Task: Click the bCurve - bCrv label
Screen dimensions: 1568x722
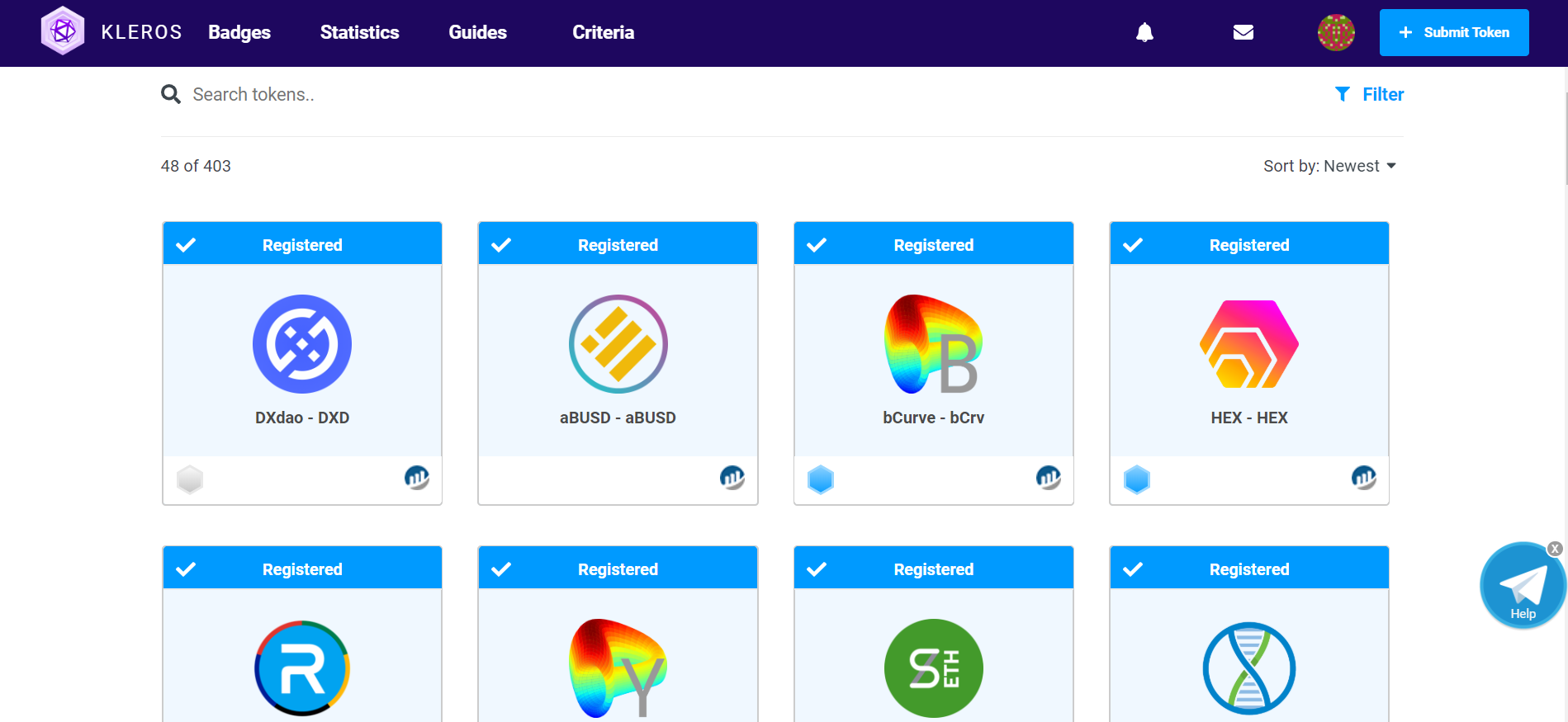Action: (x=933, y=418)
